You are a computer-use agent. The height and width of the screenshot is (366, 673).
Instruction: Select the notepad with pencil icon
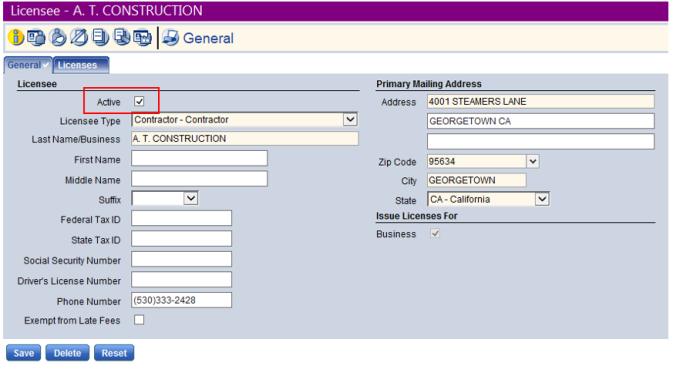pos(79,37)
